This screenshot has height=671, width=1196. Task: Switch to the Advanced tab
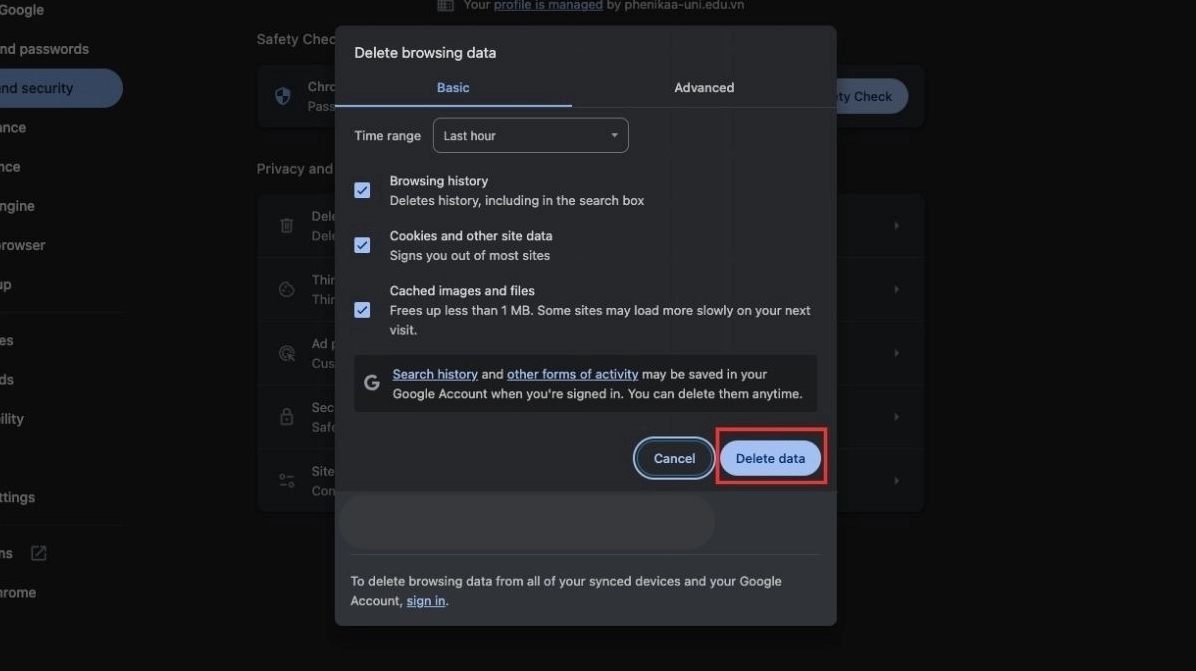(703, 87)
